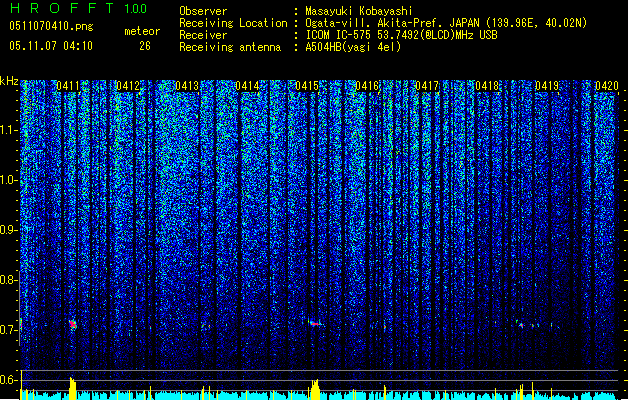The image size is (629, 400).
Task: Select the filename 0511070410.png
Action: coord(51,27)
